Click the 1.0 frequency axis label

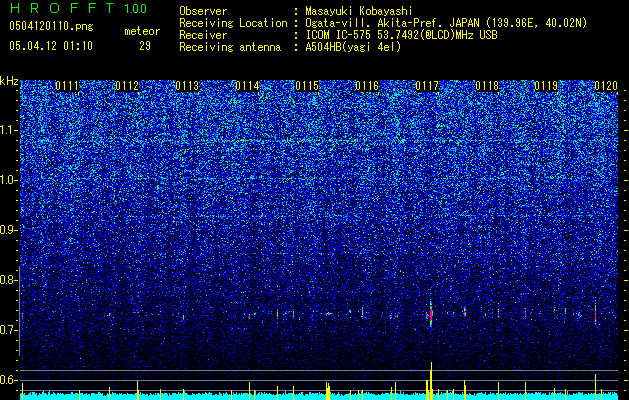pos(9,180)
